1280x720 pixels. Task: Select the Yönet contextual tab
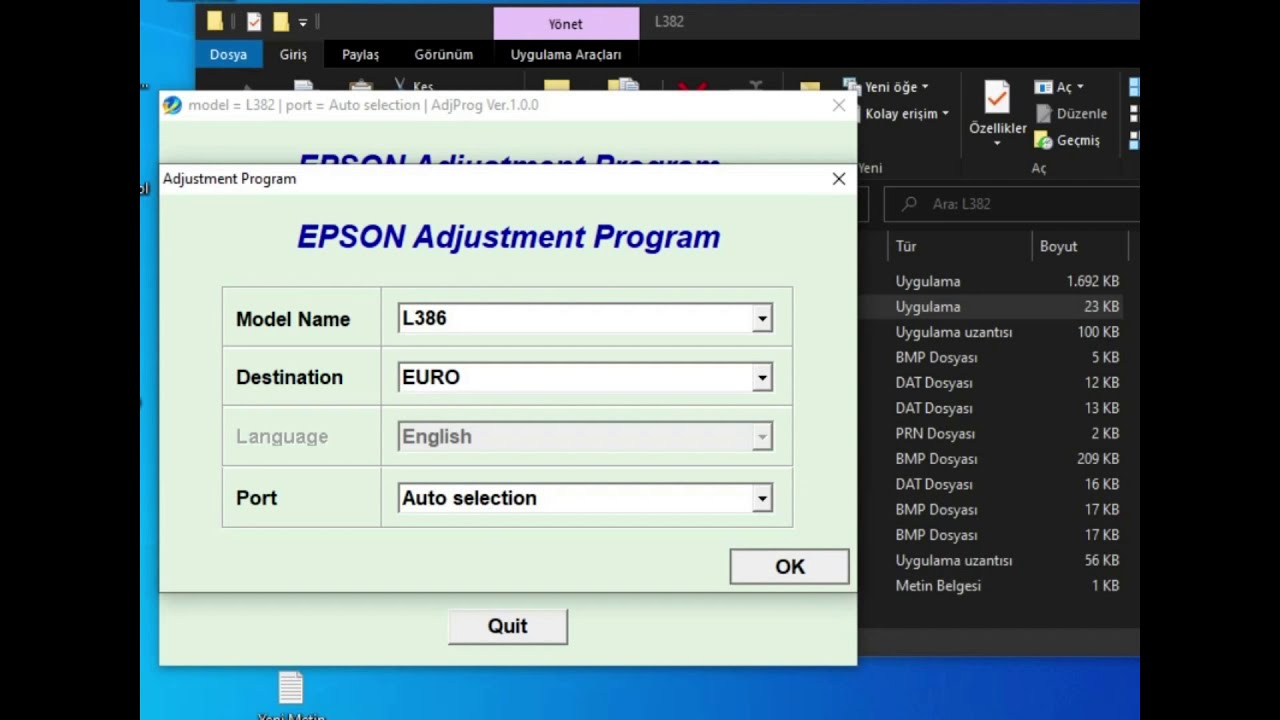566,24
